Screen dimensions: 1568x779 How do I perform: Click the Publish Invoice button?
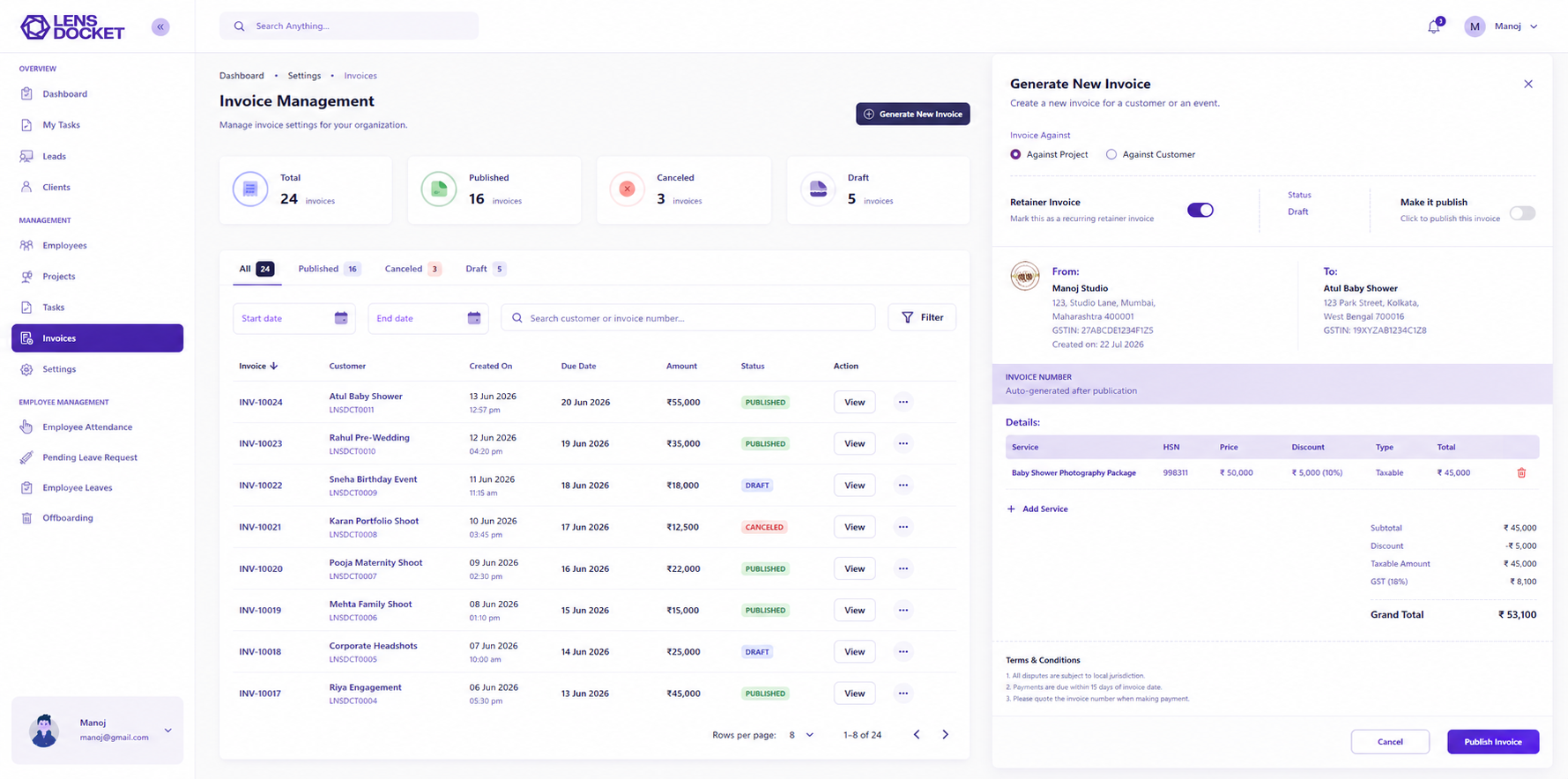coord(1493,742)
